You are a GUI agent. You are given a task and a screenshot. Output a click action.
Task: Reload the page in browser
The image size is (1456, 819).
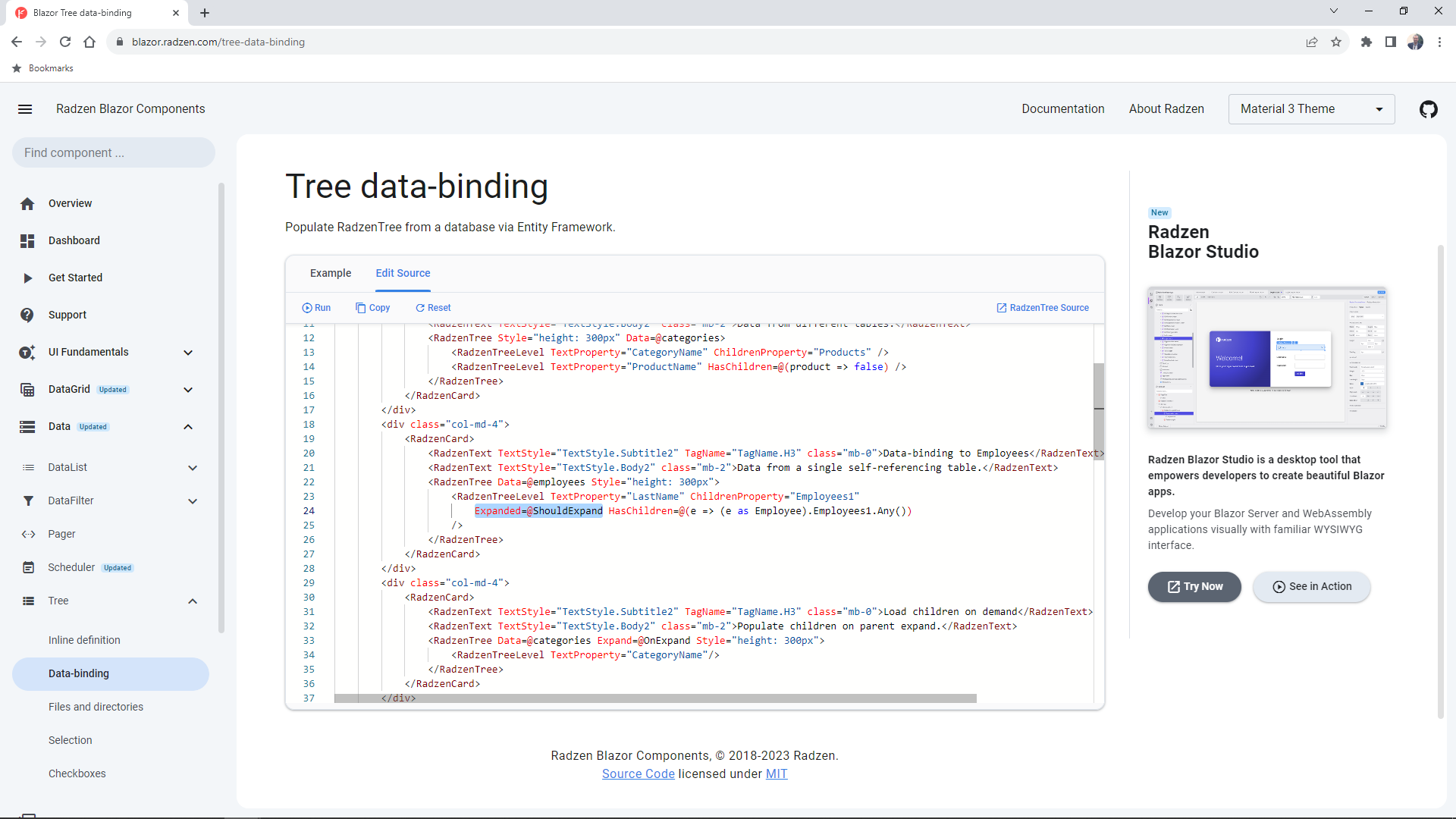pos(65,42)
